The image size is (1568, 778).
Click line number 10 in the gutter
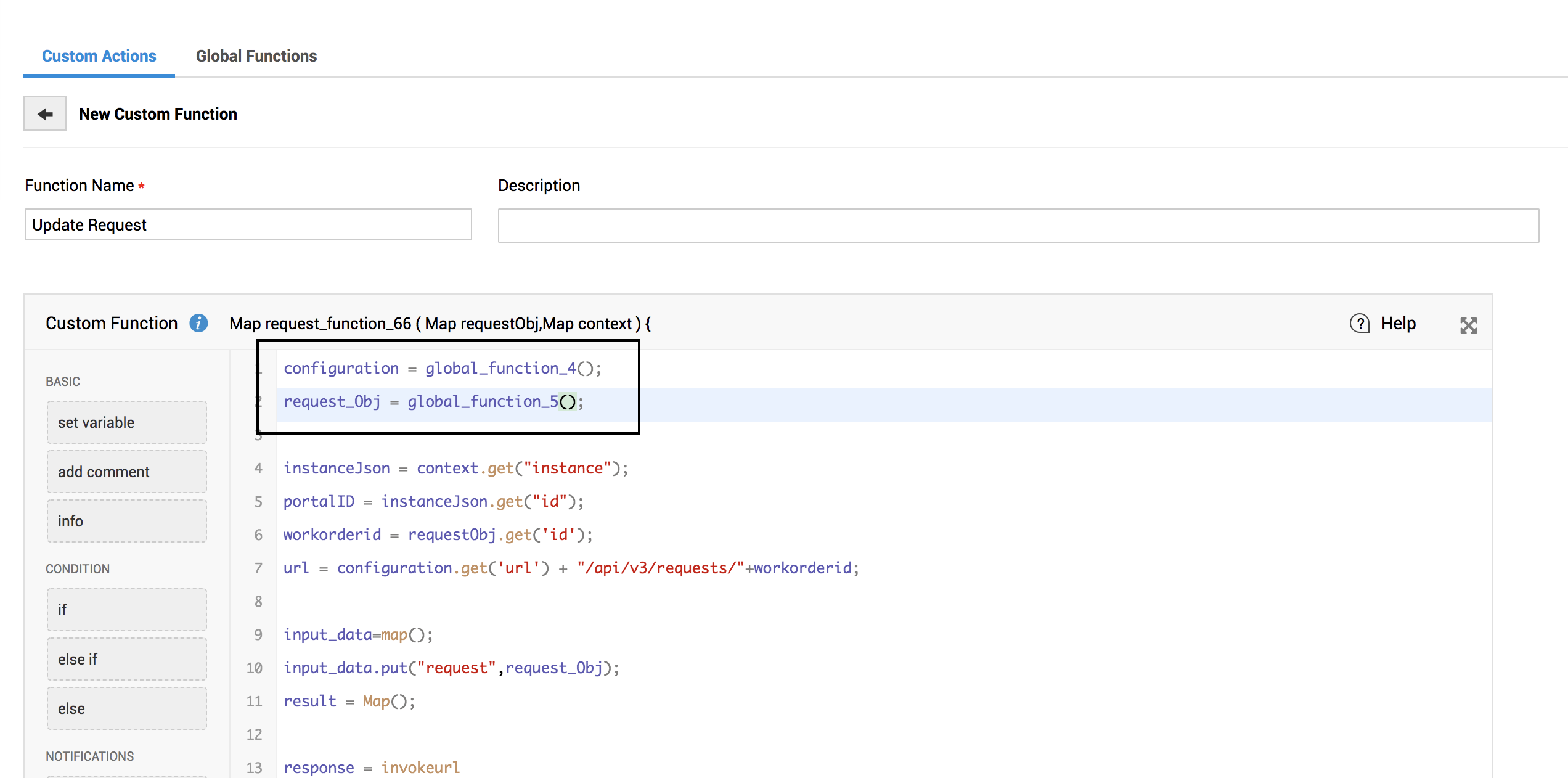[254, 668]
